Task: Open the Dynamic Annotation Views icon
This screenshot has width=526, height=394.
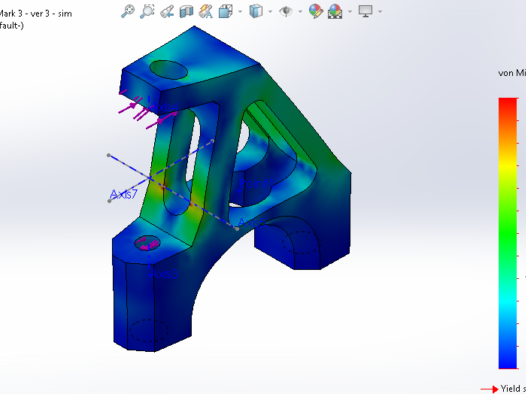Action: 205,11
